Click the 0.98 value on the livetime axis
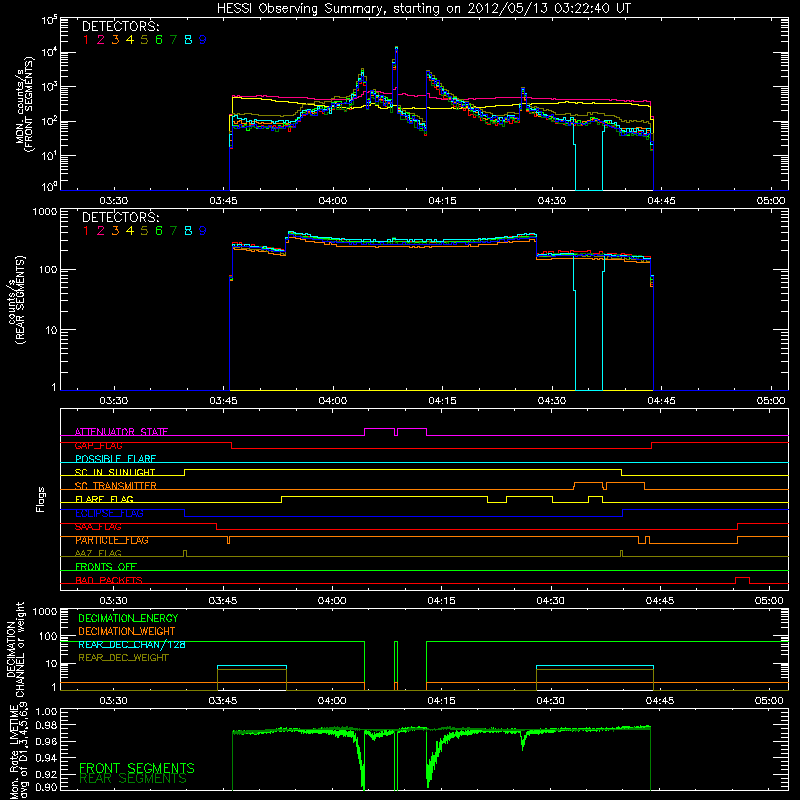Viewport: 800px width, 800px height. (46, 724)
